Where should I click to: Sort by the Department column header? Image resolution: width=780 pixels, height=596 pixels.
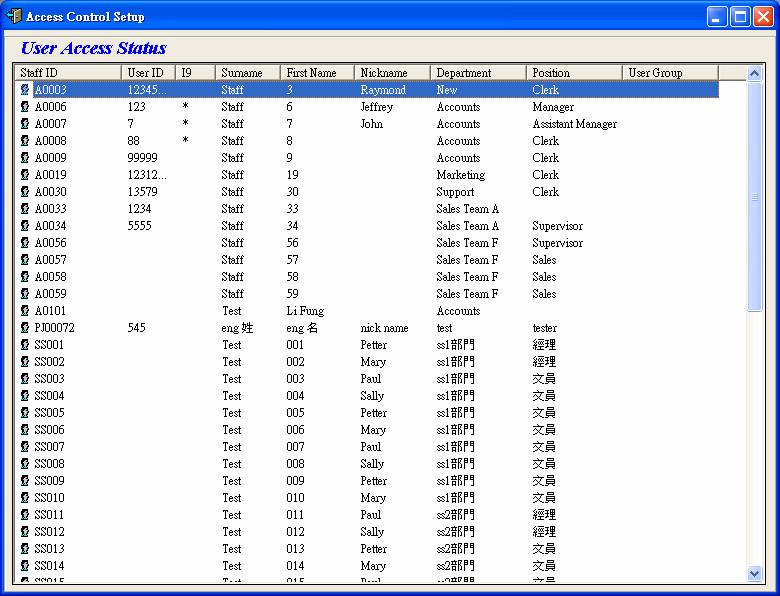click(478, 73)
